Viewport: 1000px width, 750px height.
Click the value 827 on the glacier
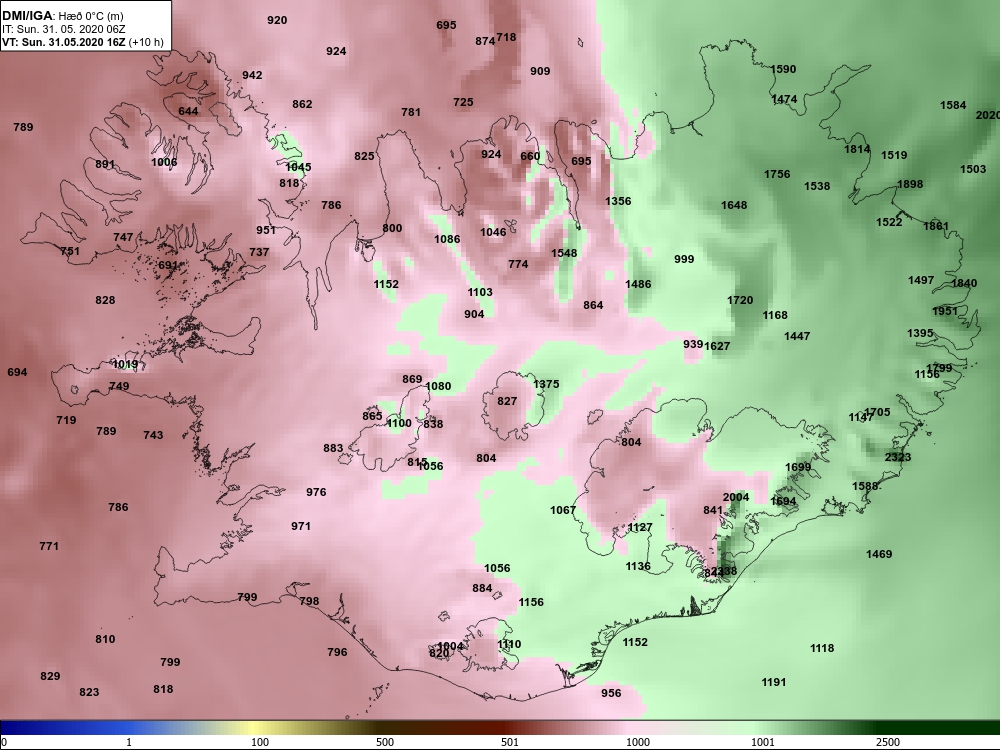tap(507, 402)
